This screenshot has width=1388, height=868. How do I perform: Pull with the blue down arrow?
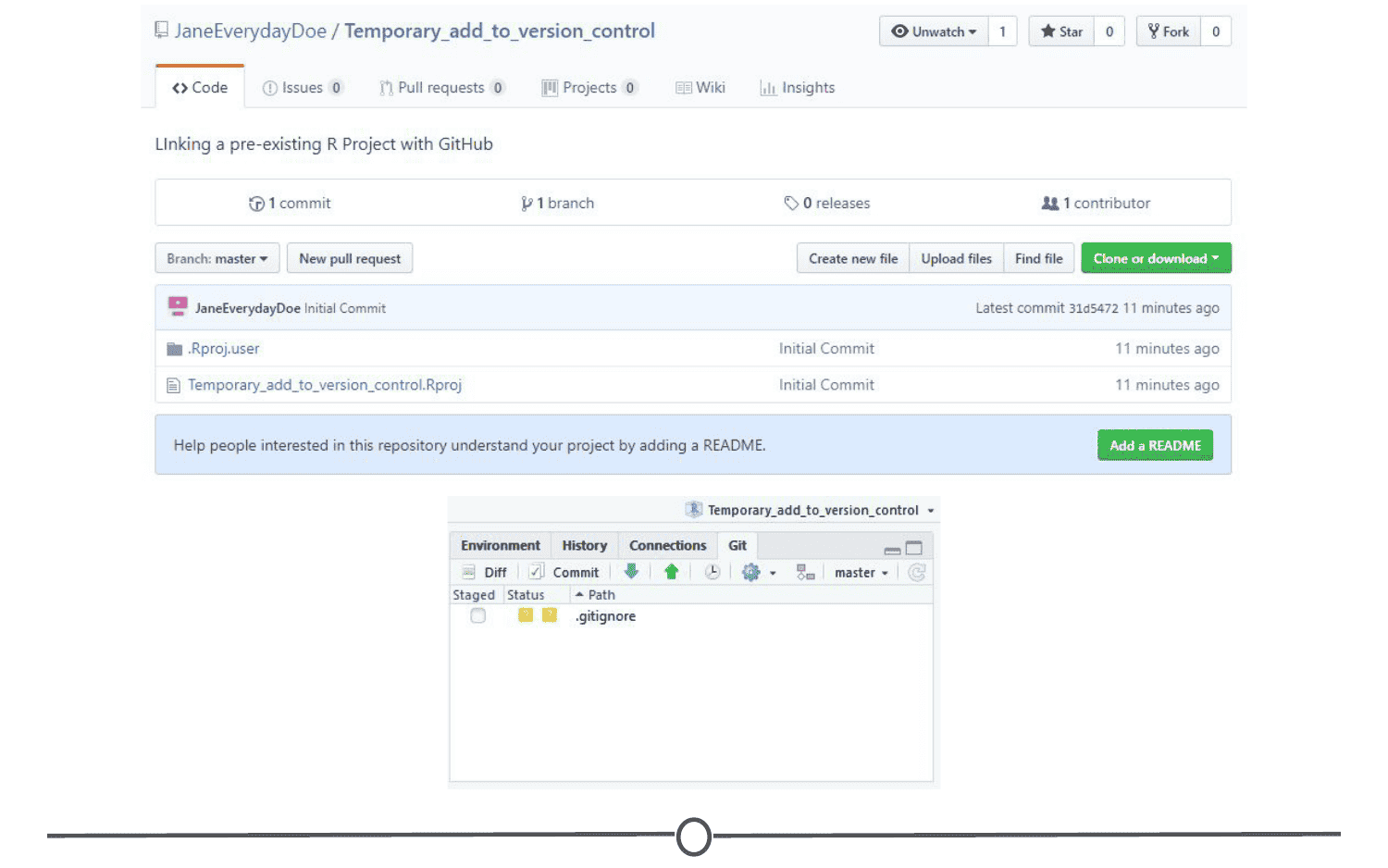631,572
